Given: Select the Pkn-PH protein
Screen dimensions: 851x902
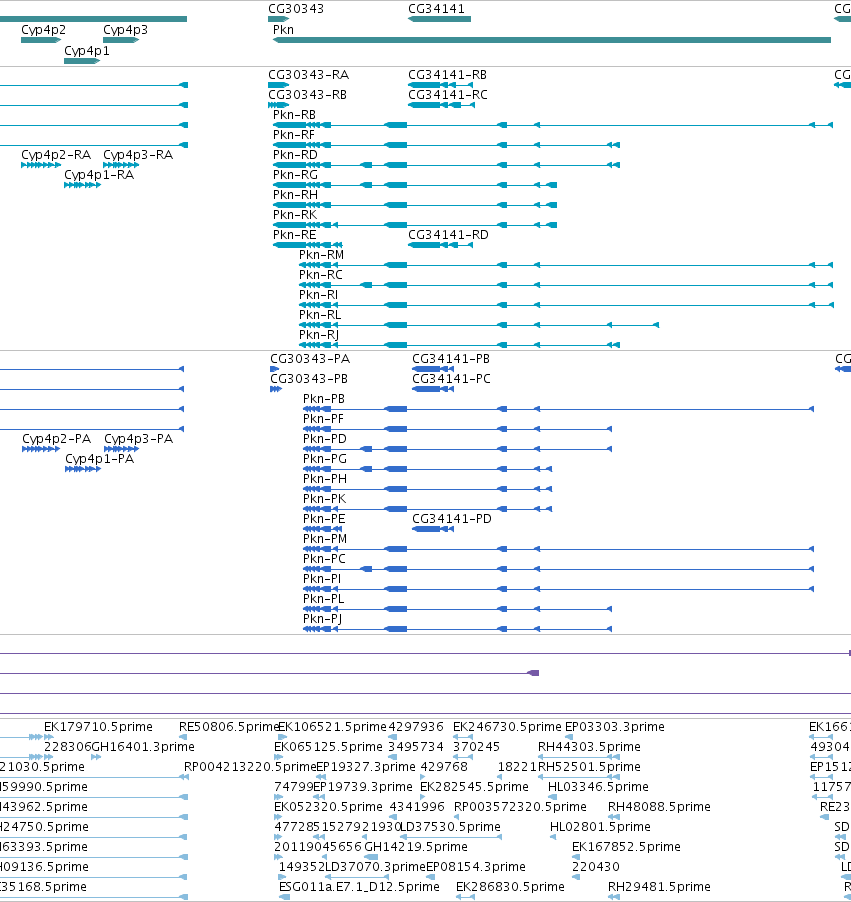Looking at the screenshot, I should tap(325, 479).
